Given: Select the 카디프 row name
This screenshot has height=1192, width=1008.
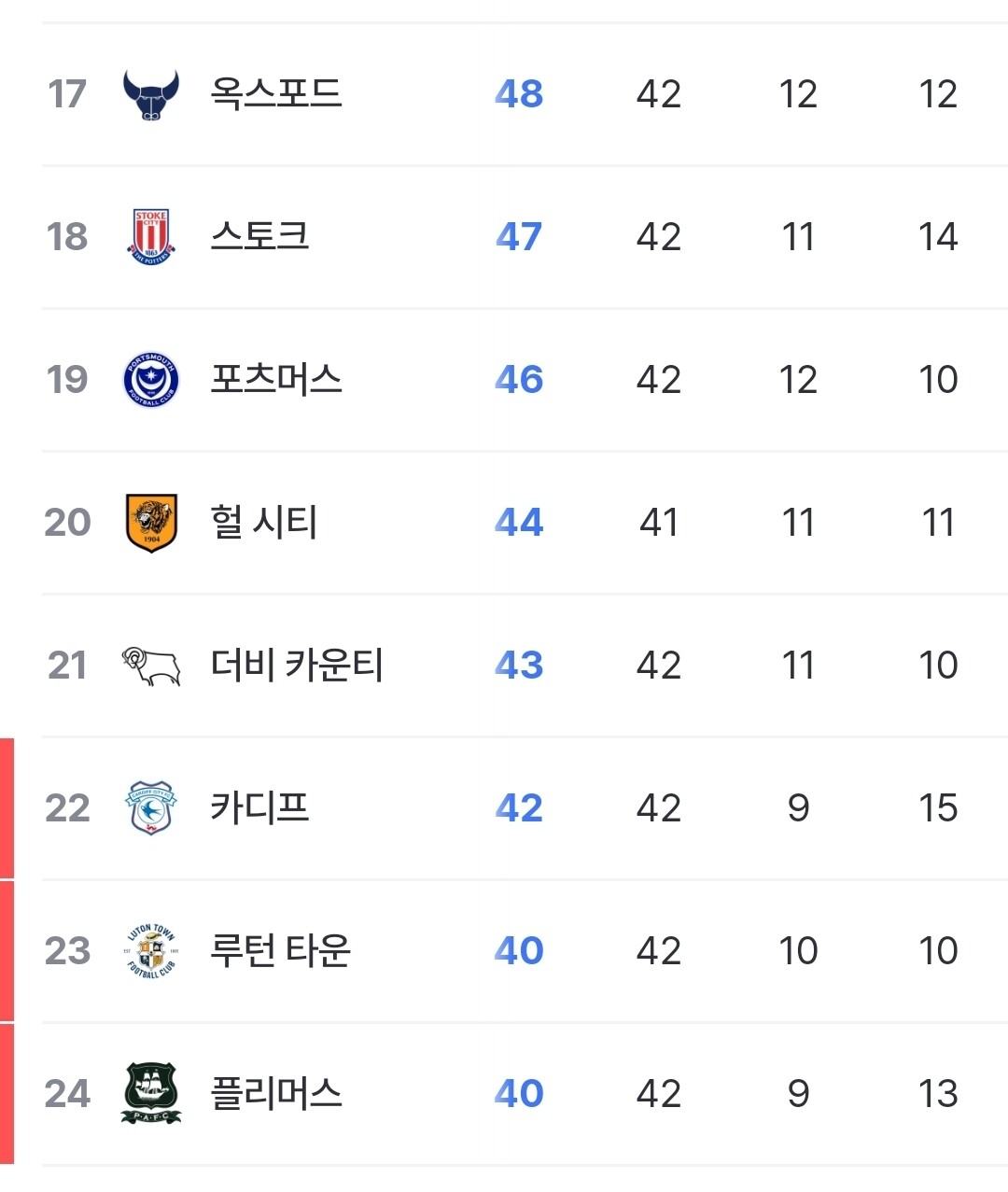Looking at the screenshot, I should 259,807.
